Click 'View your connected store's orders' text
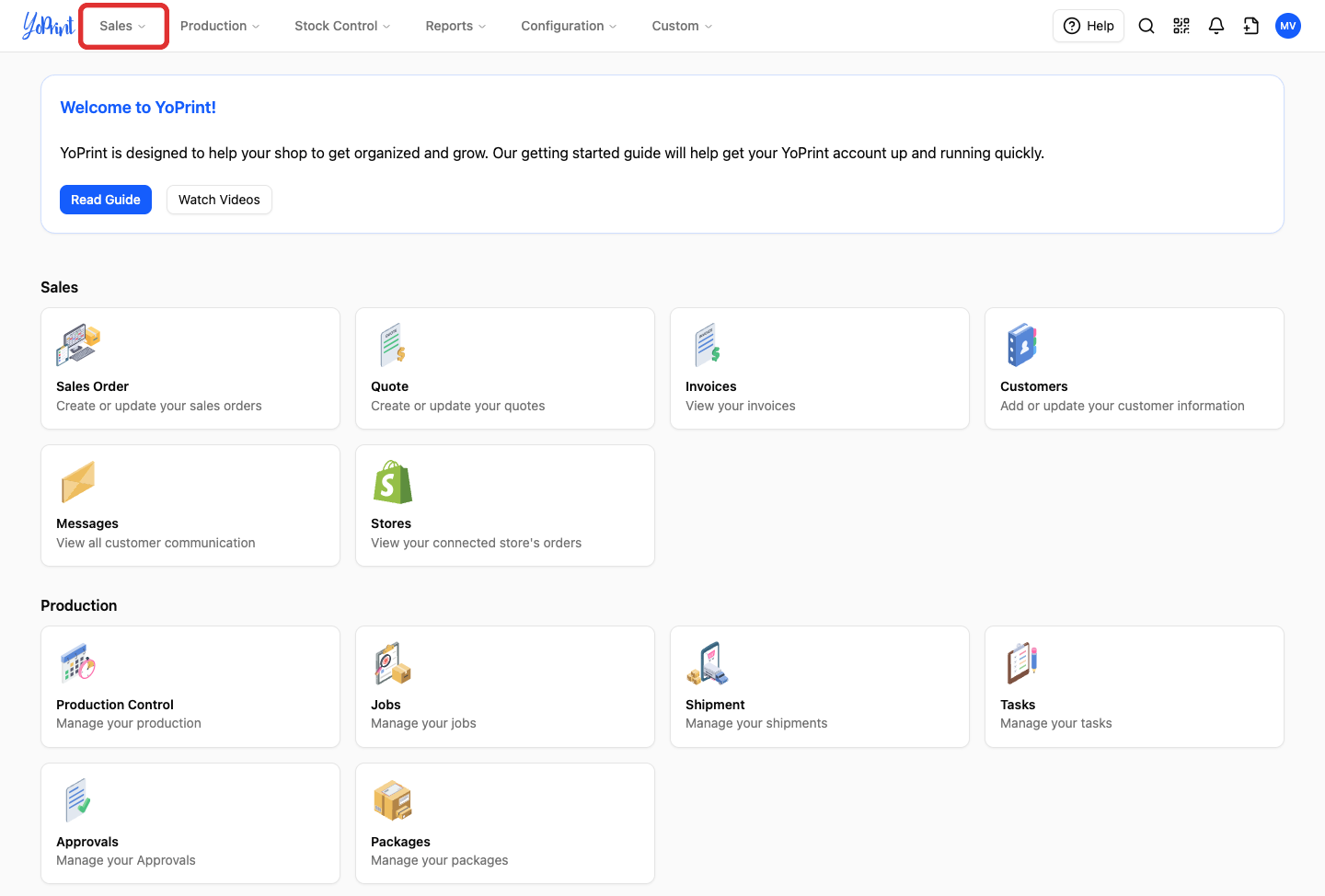The height and width of the screenshot is (896, 1325). pos(476,543)
